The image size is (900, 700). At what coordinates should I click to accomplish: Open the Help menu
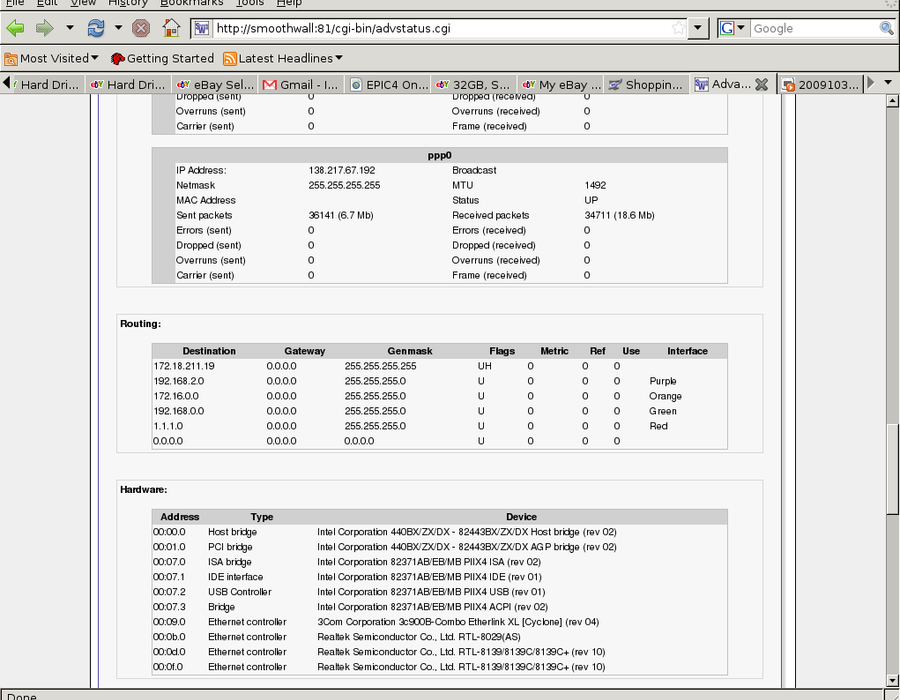point(289,3)
